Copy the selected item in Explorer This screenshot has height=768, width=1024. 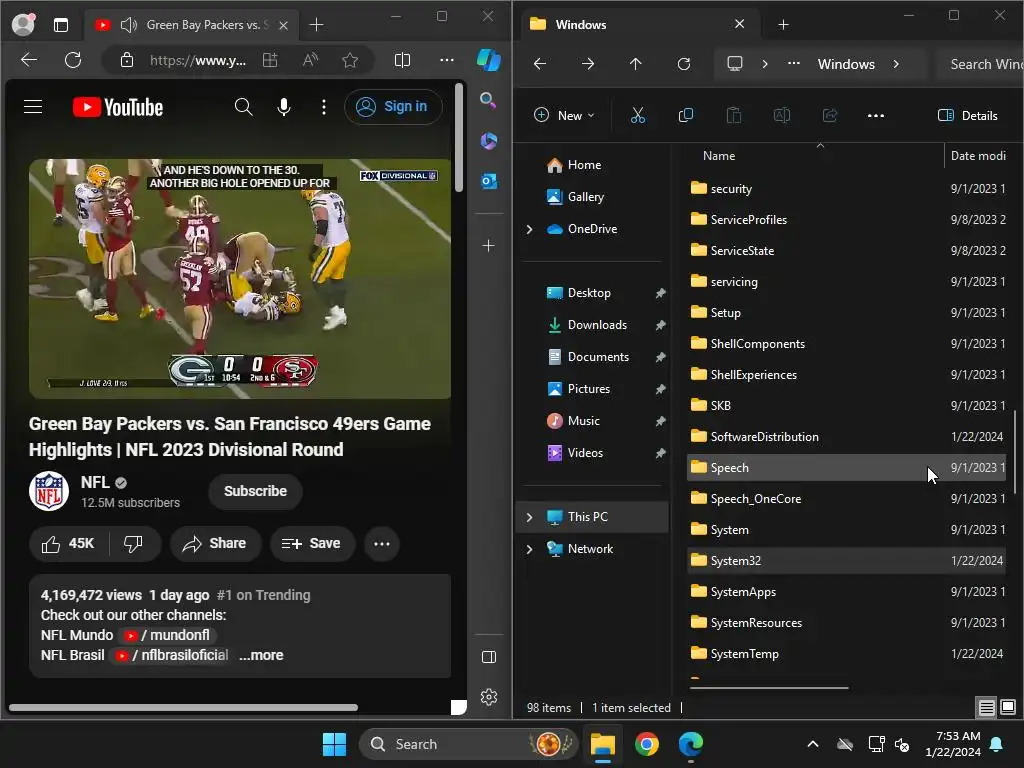pos(686,116)
